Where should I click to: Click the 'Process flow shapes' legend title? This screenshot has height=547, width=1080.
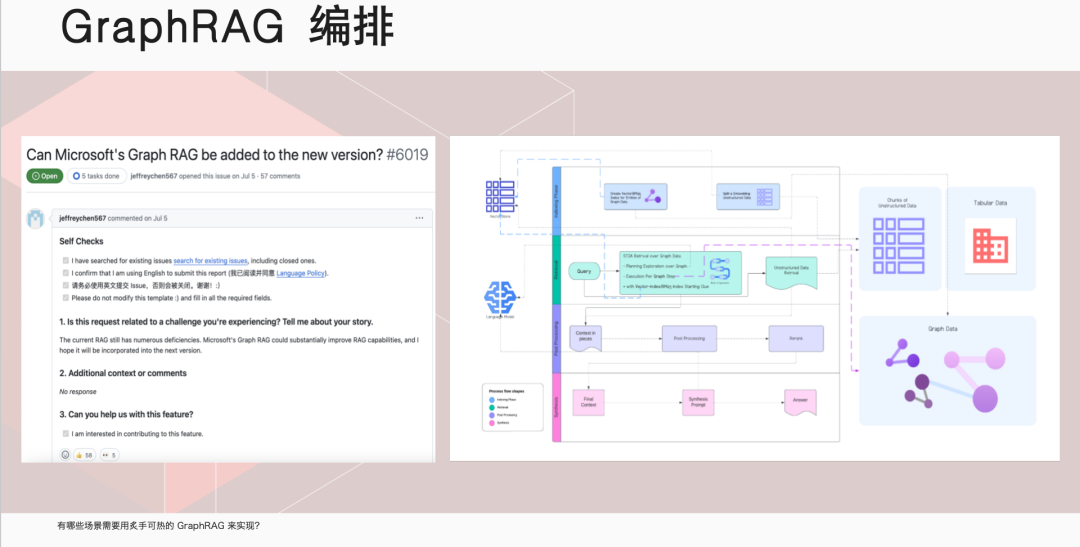point(507,391)
